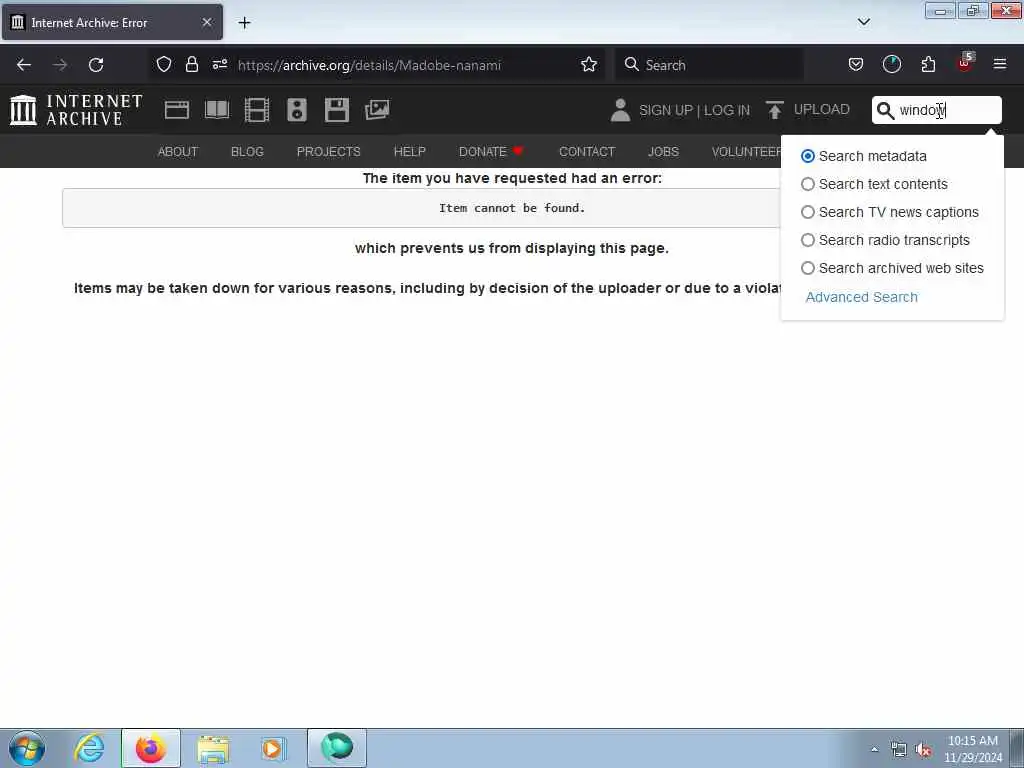Open Windows Explorer folder taskbar icon
The width and height of the screenshot is (1024, 768).
click(213, 748)
